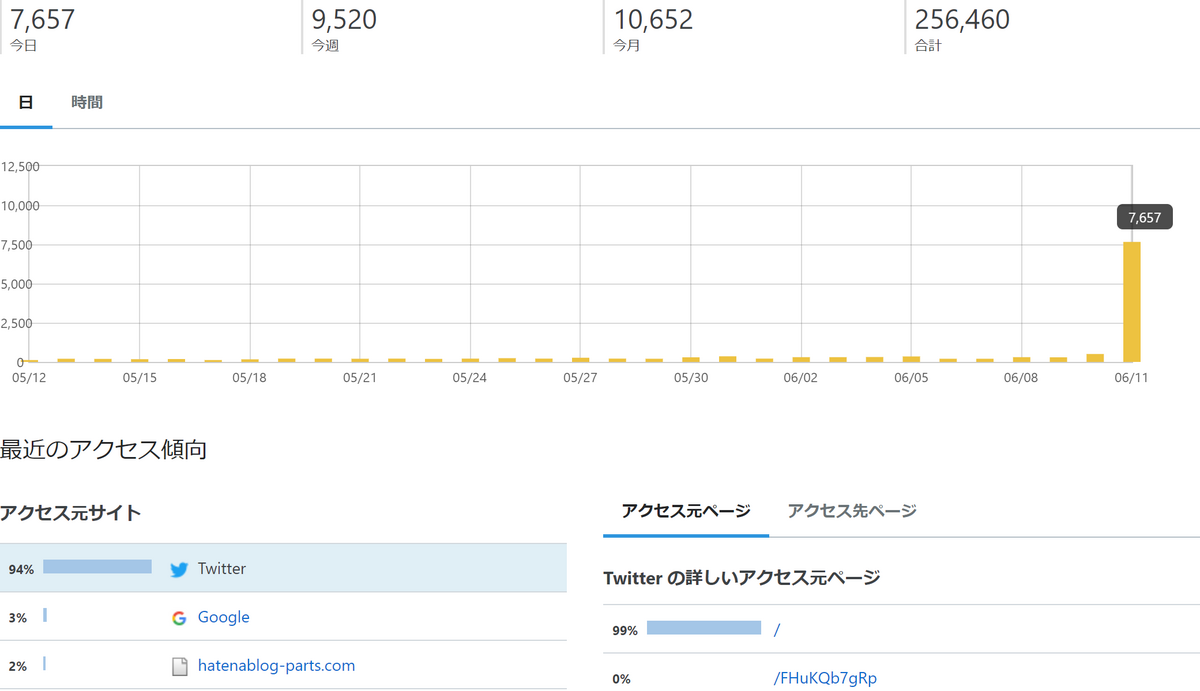This screenshot has width=1200, height=691.
Task: Select the 日 tab
Action: (x=26, y=102)
